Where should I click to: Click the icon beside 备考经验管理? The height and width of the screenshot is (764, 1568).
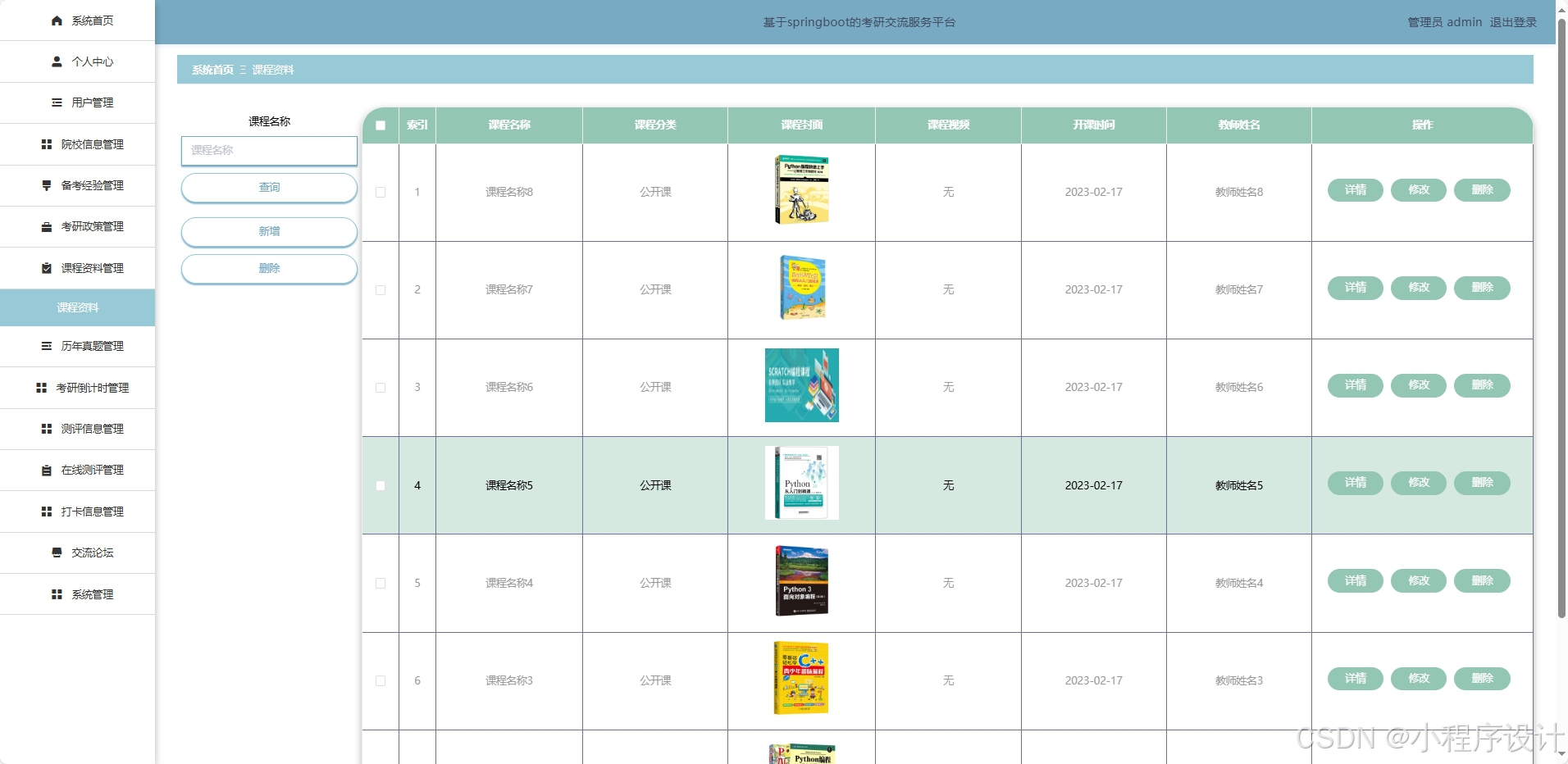tap(47, 185)
